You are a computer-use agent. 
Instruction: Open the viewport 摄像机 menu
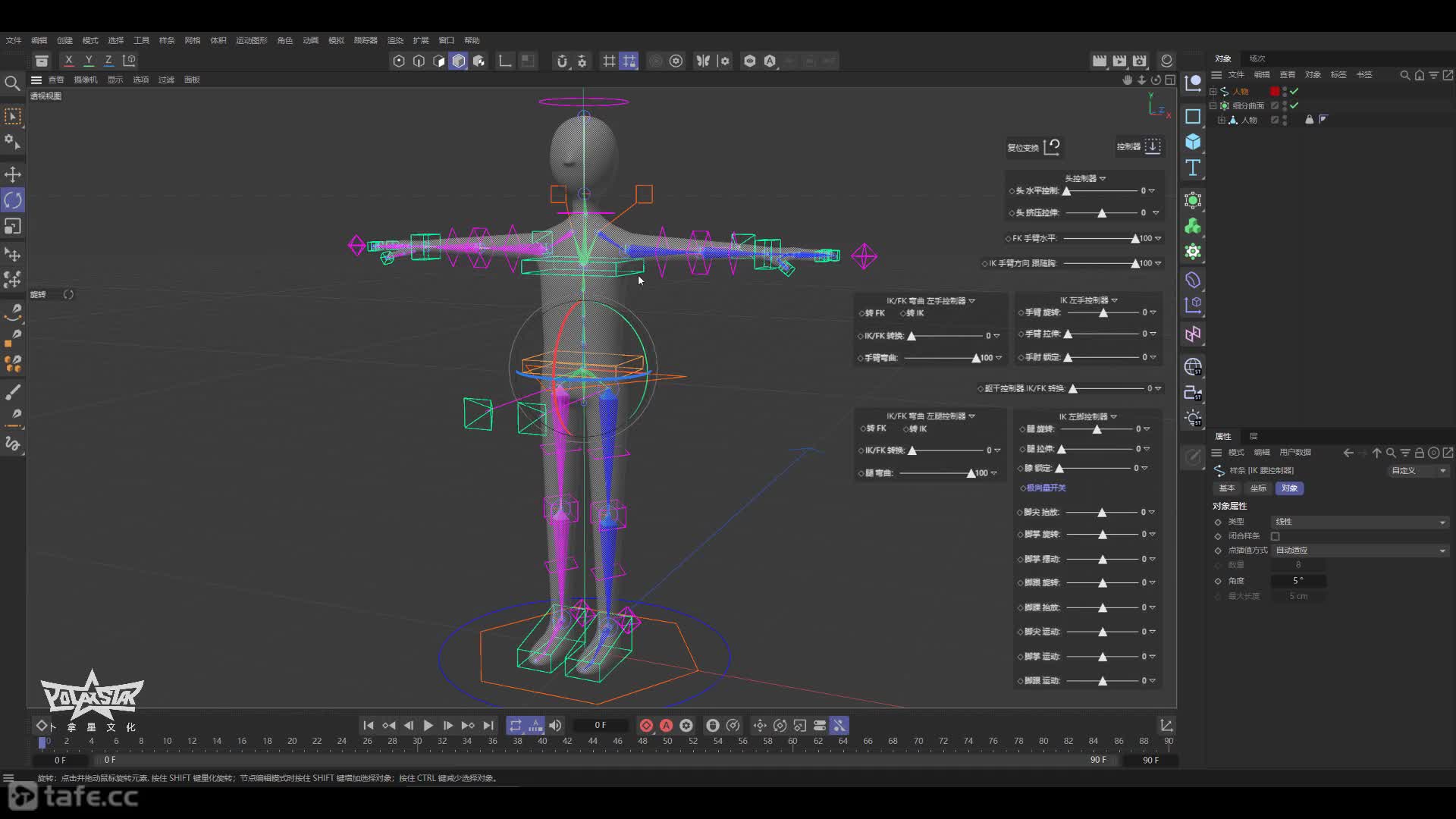86,80
